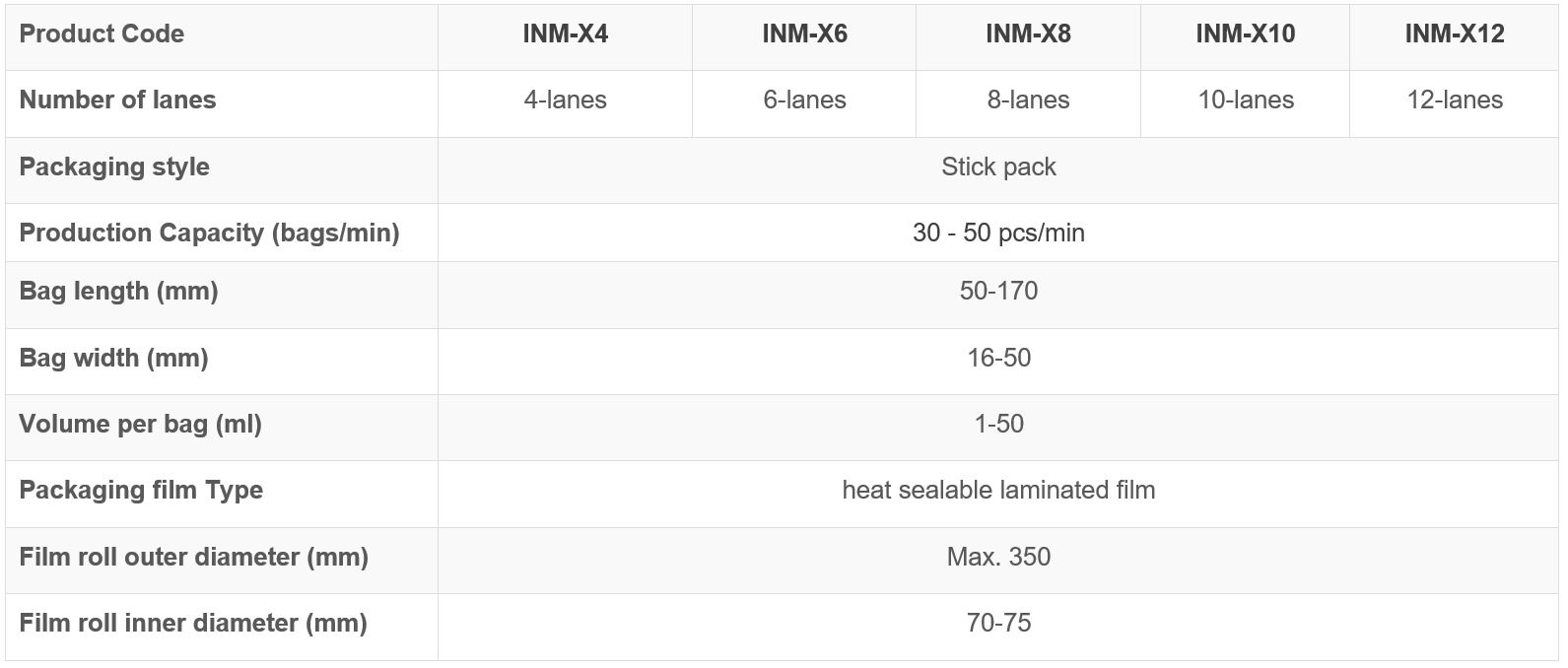This screenshot has height=668, width=1568.
Task: Click the INM-X4 column header
Action: click(x=565, y=34)
